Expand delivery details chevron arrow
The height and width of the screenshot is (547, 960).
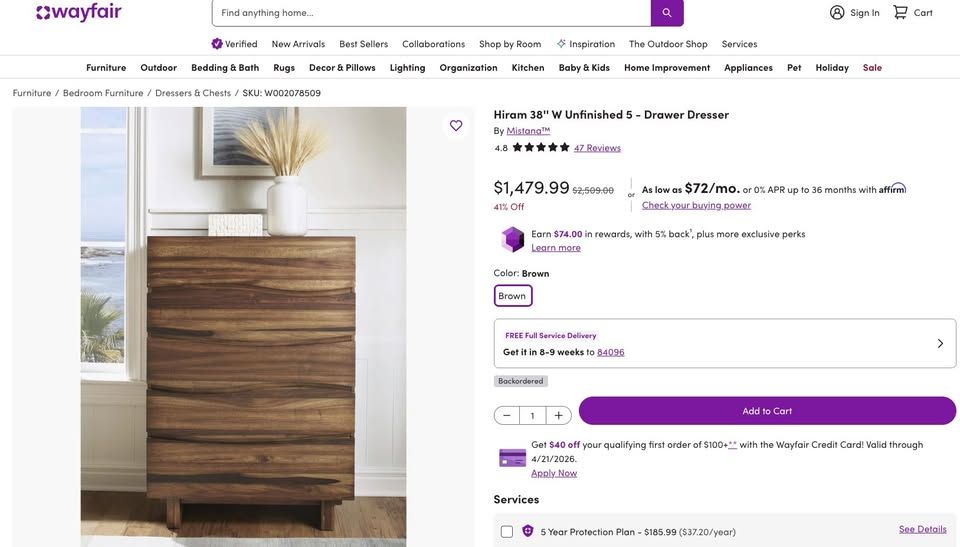coord(940,343)
